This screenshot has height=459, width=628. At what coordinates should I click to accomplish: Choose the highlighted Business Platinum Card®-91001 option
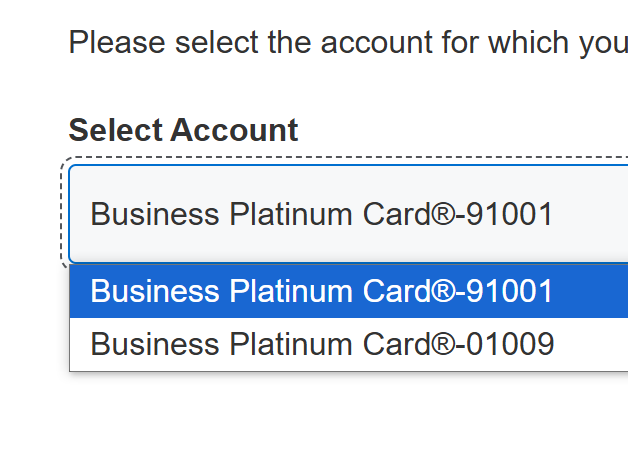[x=322, y=291]
